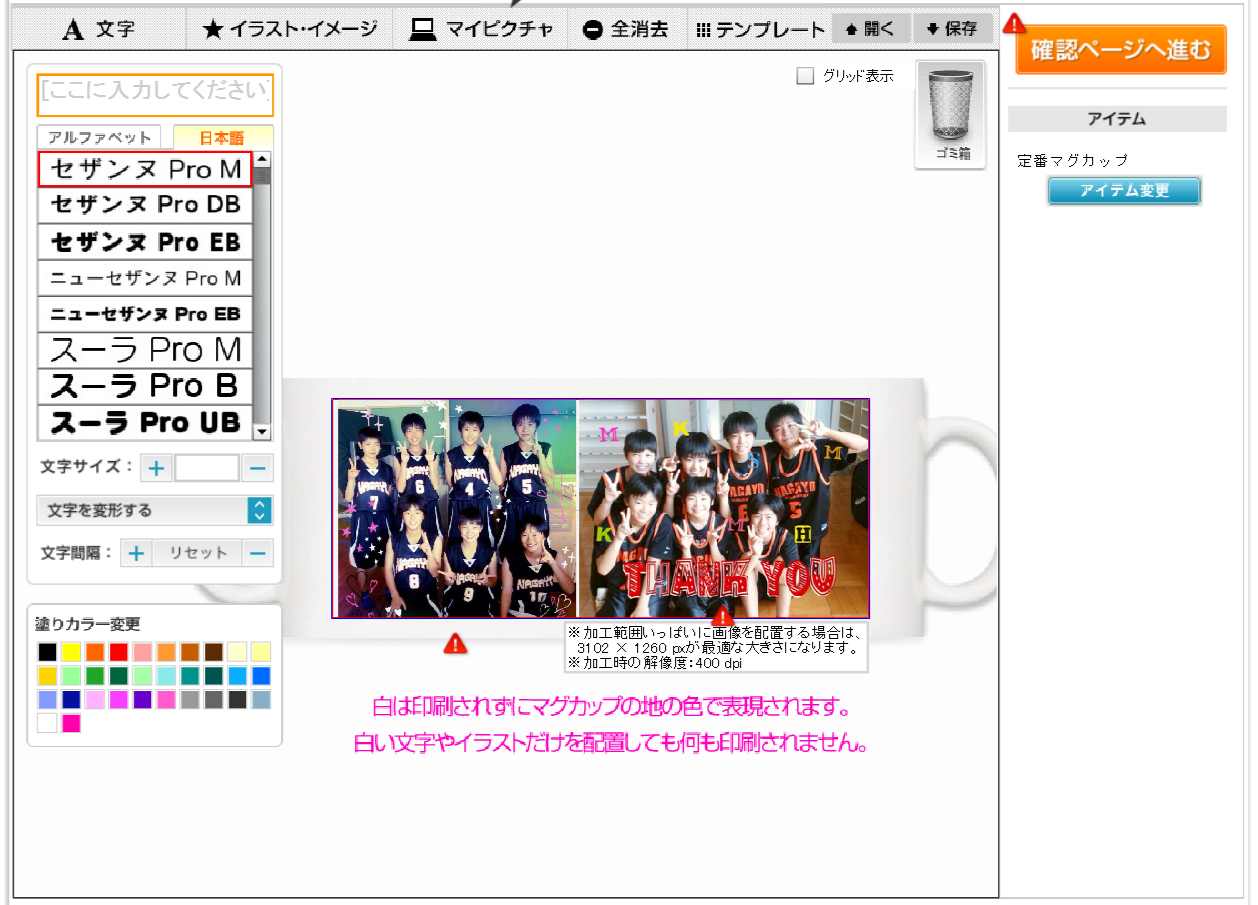Image resolution: width=1258 pixels, height=905 pixels.
Task: Widen the 文字間隔 letter spacing with plus
Action: [137, 553]
